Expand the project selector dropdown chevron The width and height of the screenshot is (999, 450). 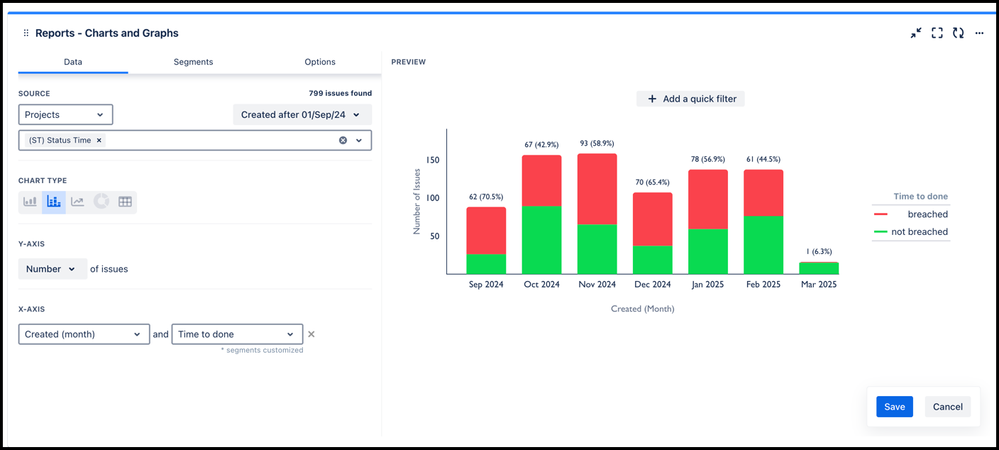pos(359,140)
